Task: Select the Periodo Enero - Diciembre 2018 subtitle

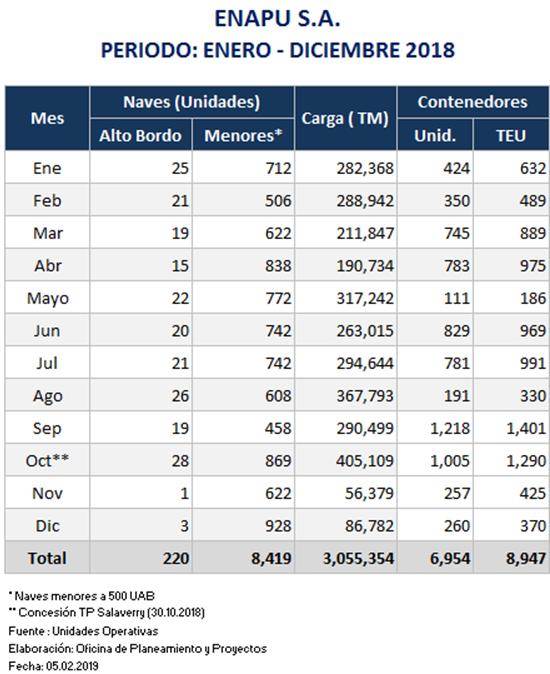Action: (x=278, y=50)
